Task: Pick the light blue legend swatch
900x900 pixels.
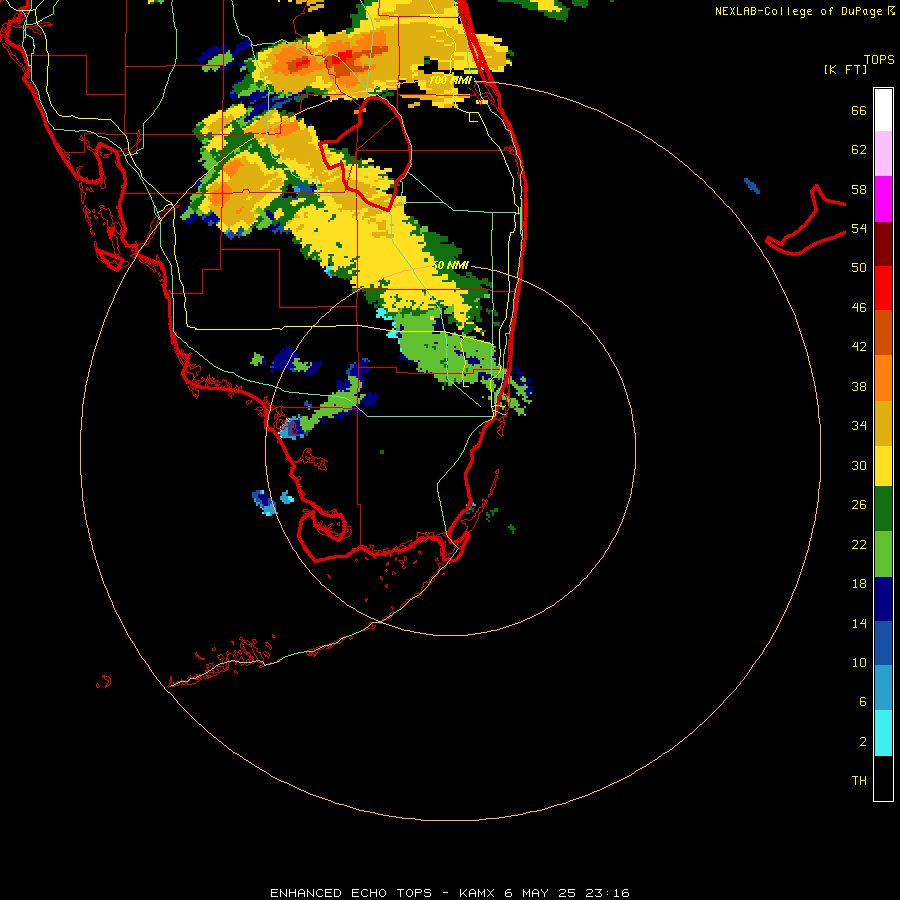Action: click(x=883, y=688)
